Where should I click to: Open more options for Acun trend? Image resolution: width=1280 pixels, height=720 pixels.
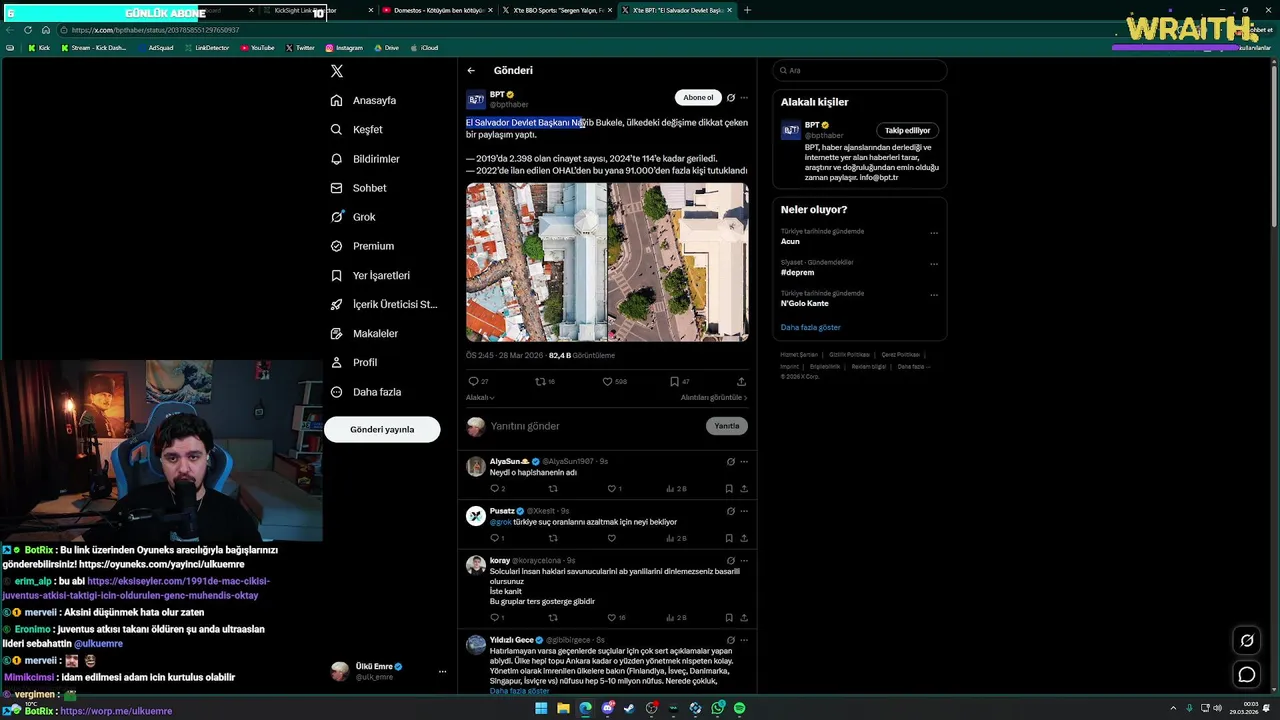point(934,233)
